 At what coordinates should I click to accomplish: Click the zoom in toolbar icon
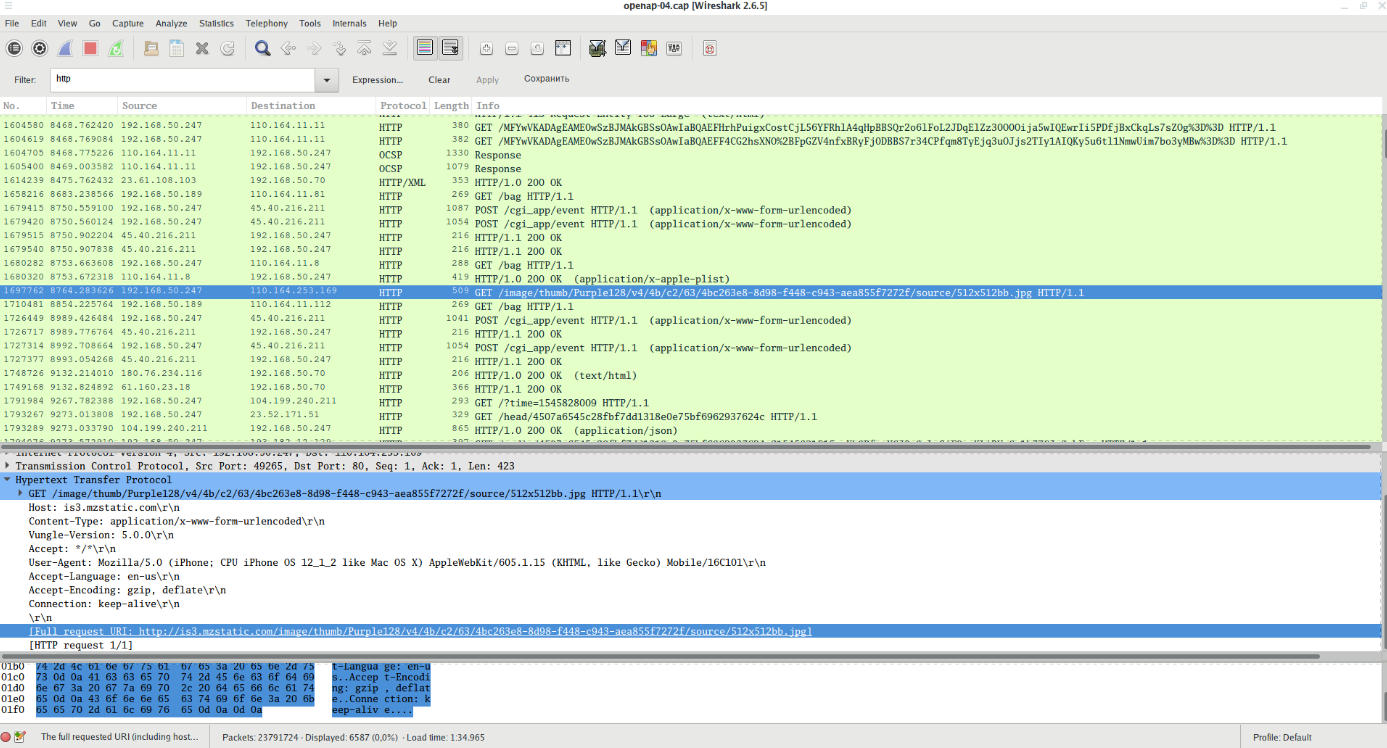click(486, 48)
